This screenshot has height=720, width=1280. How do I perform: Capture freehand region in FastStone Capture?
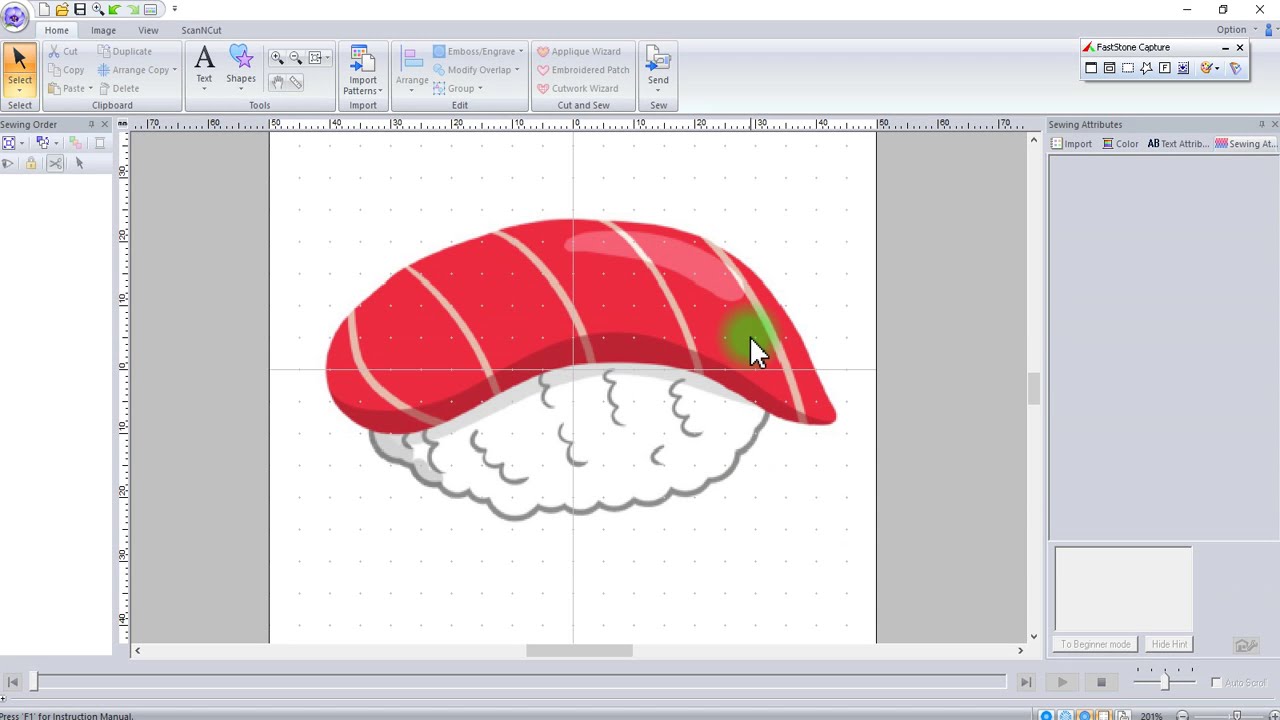click(1146, 68)
